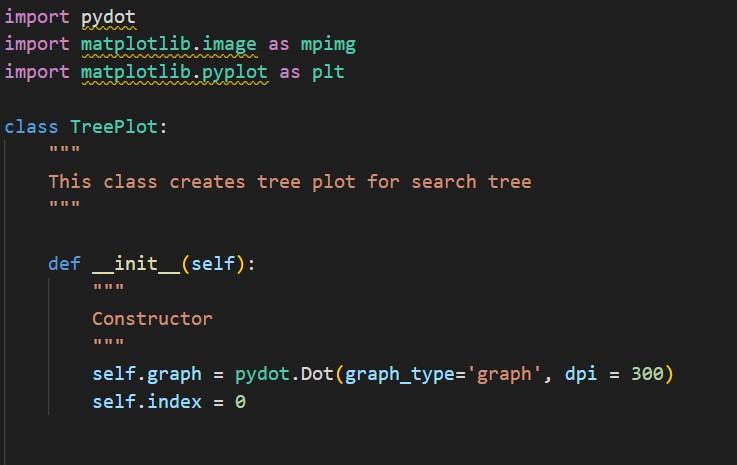Click the 'graph_type' argument
This screenshot has width=737, height=465.
pyautogui.click(x=400, y=374)
